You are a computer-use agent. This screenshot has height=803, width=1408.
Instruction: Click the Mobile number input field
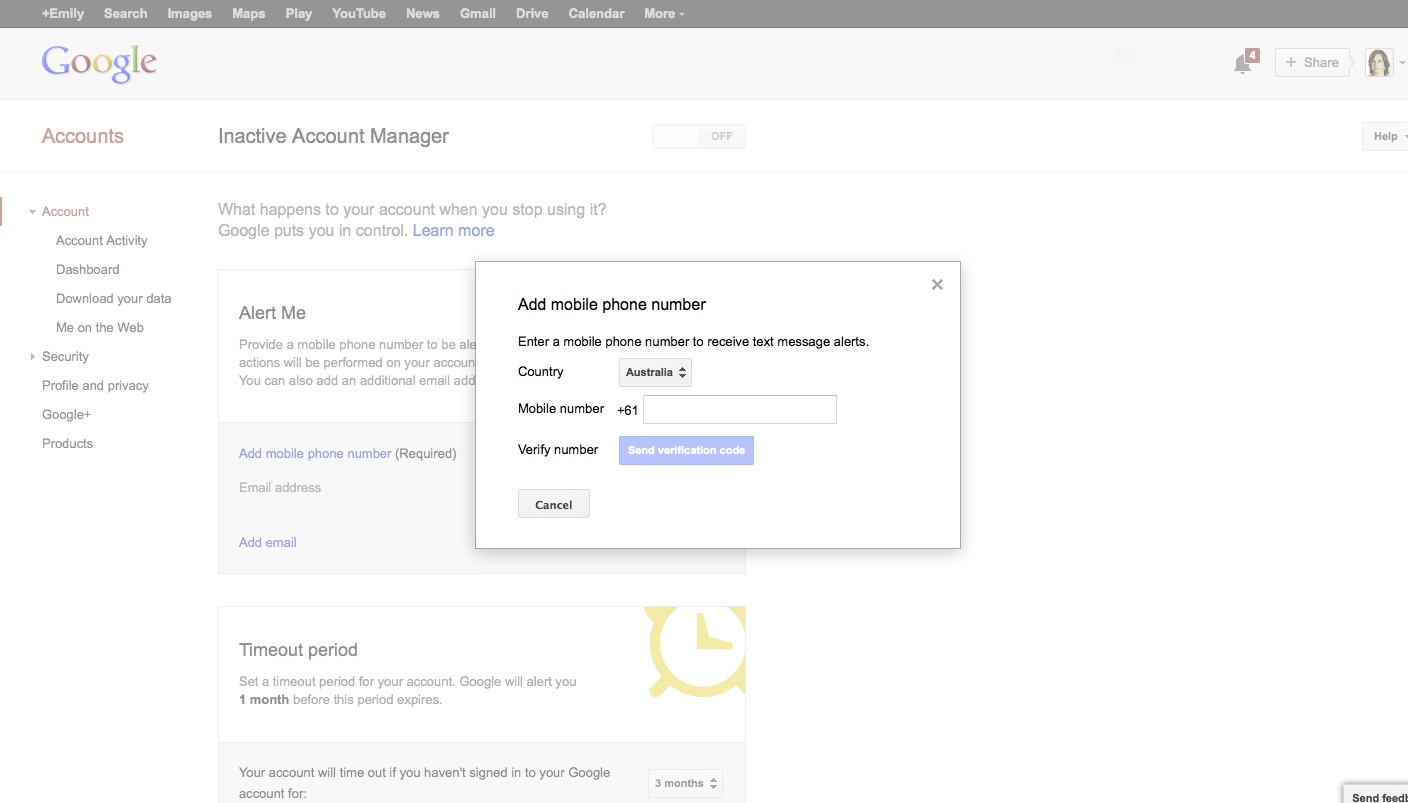739,410
